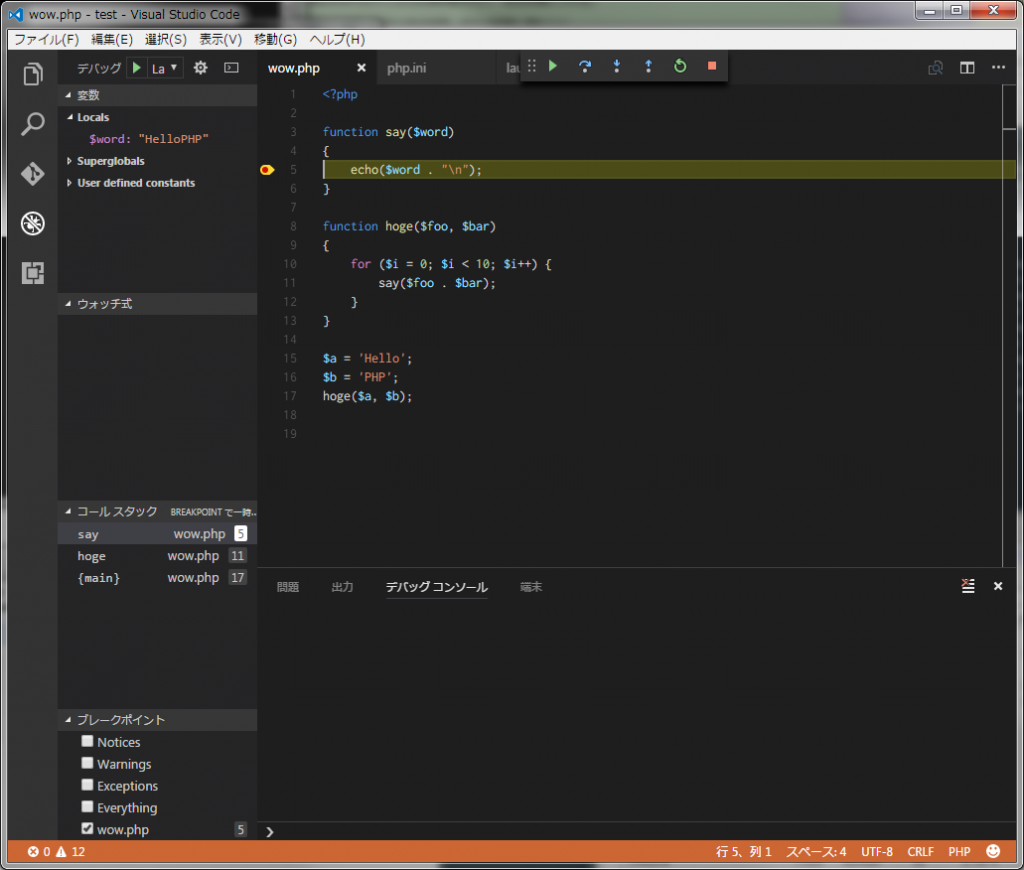Close the bottom panel
This screenshot has width=1024, height=870.
(x=998, y=586)
